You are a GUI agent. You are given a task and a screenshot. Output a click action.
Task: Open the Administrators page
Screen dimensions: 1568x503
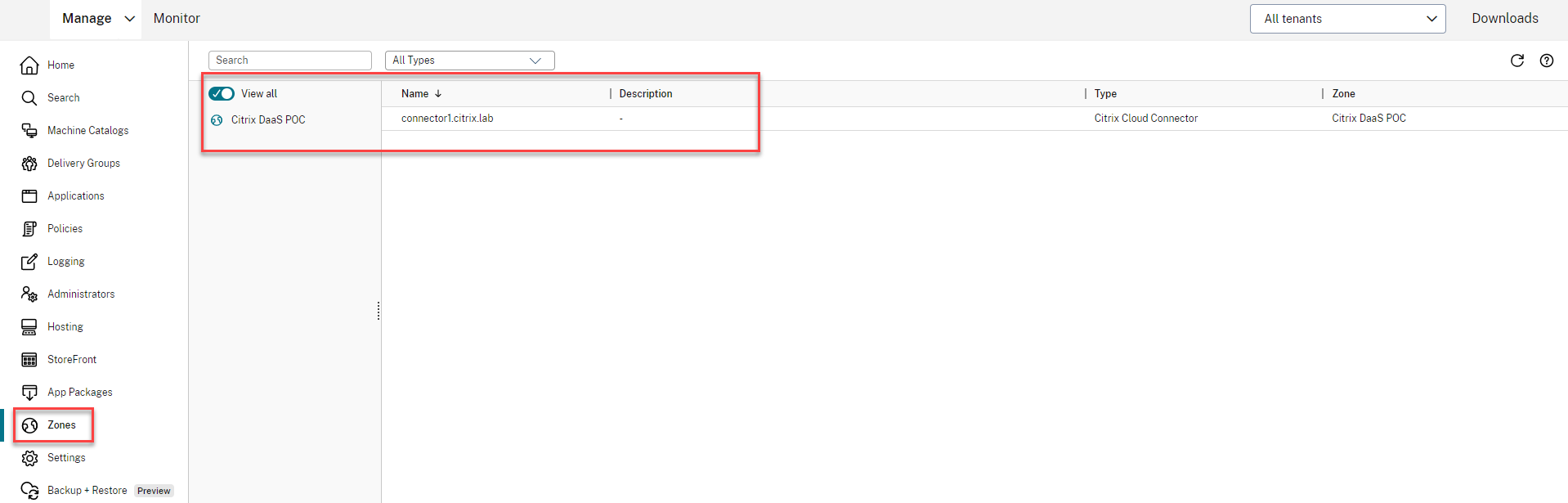(x=81, y=294)
